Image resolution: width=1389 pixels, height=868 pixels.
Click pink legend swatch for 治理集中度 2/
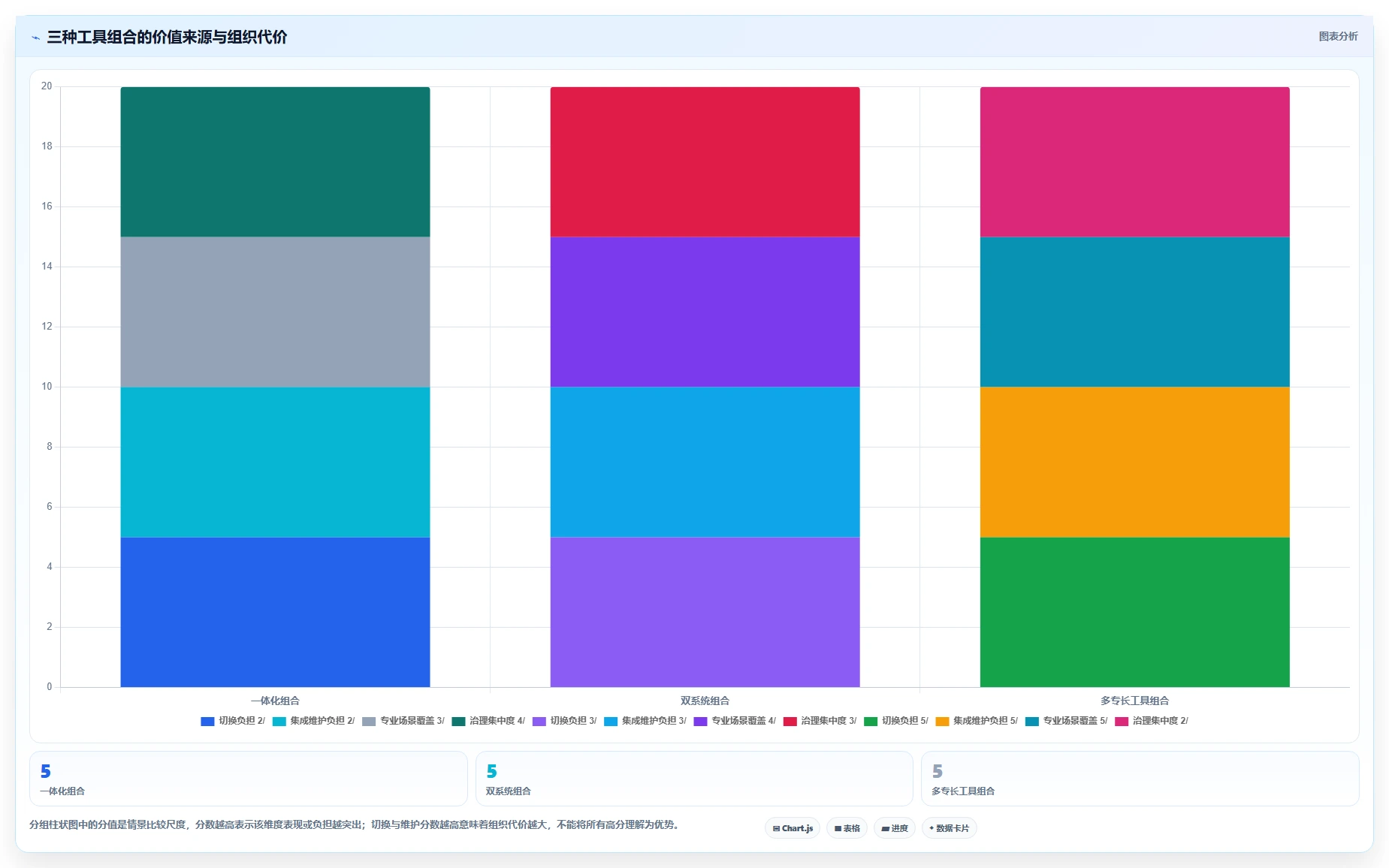click(x=1122, y=722)
